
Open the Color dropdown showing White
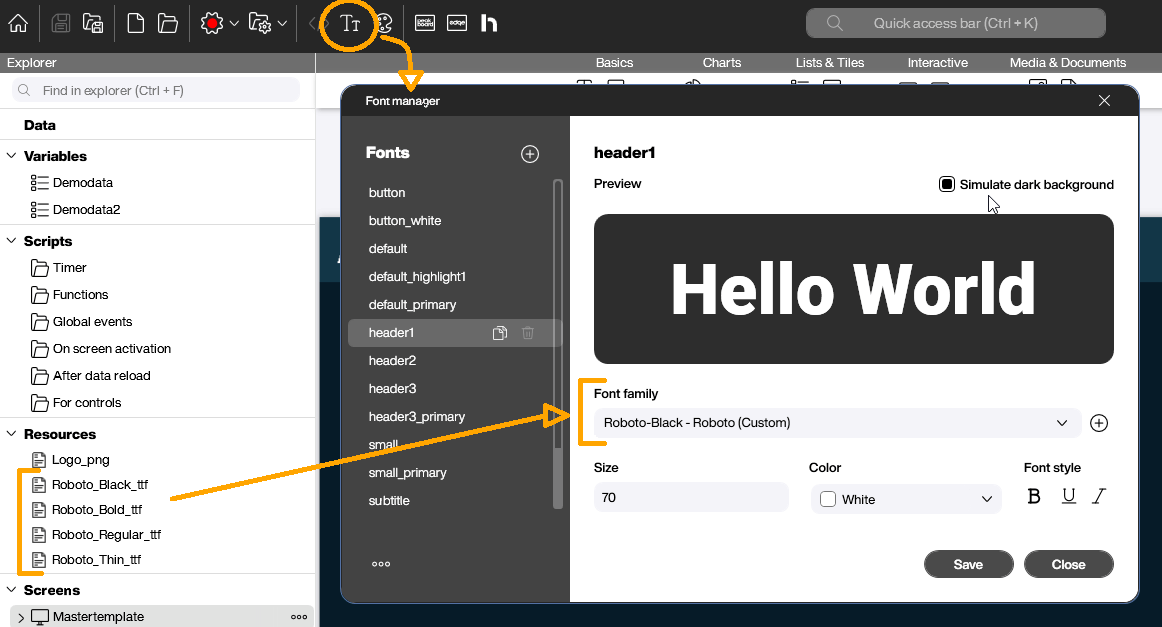pos(905,497)
